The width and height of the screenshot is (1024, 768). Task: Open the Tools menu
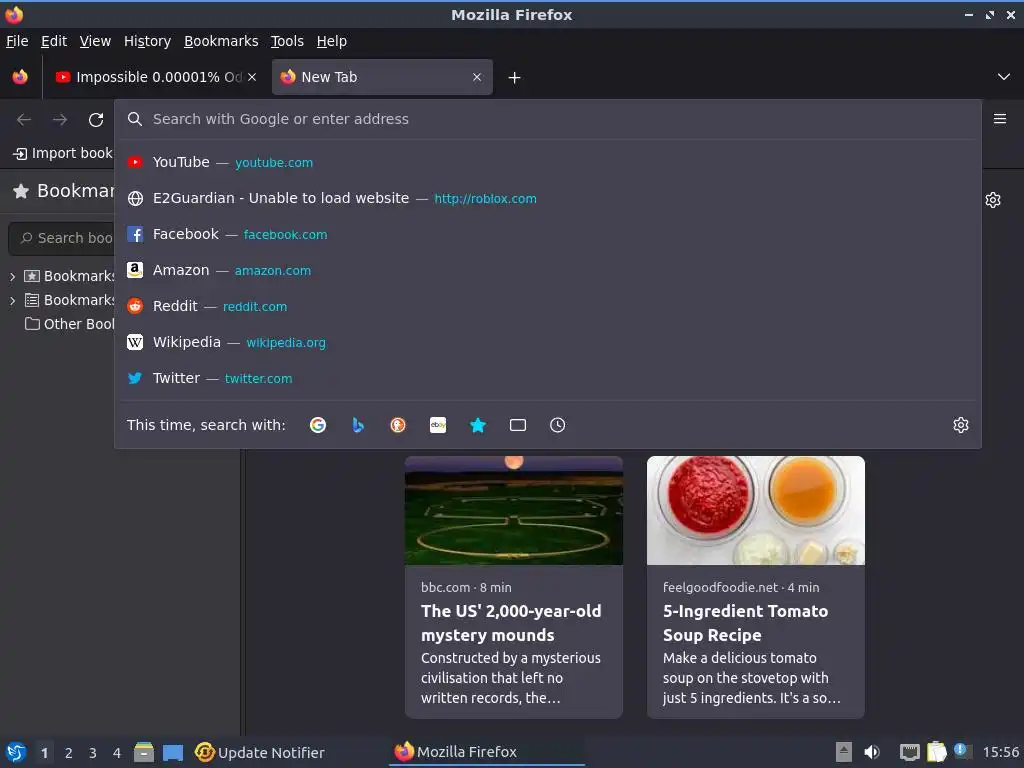pos(287,41)
